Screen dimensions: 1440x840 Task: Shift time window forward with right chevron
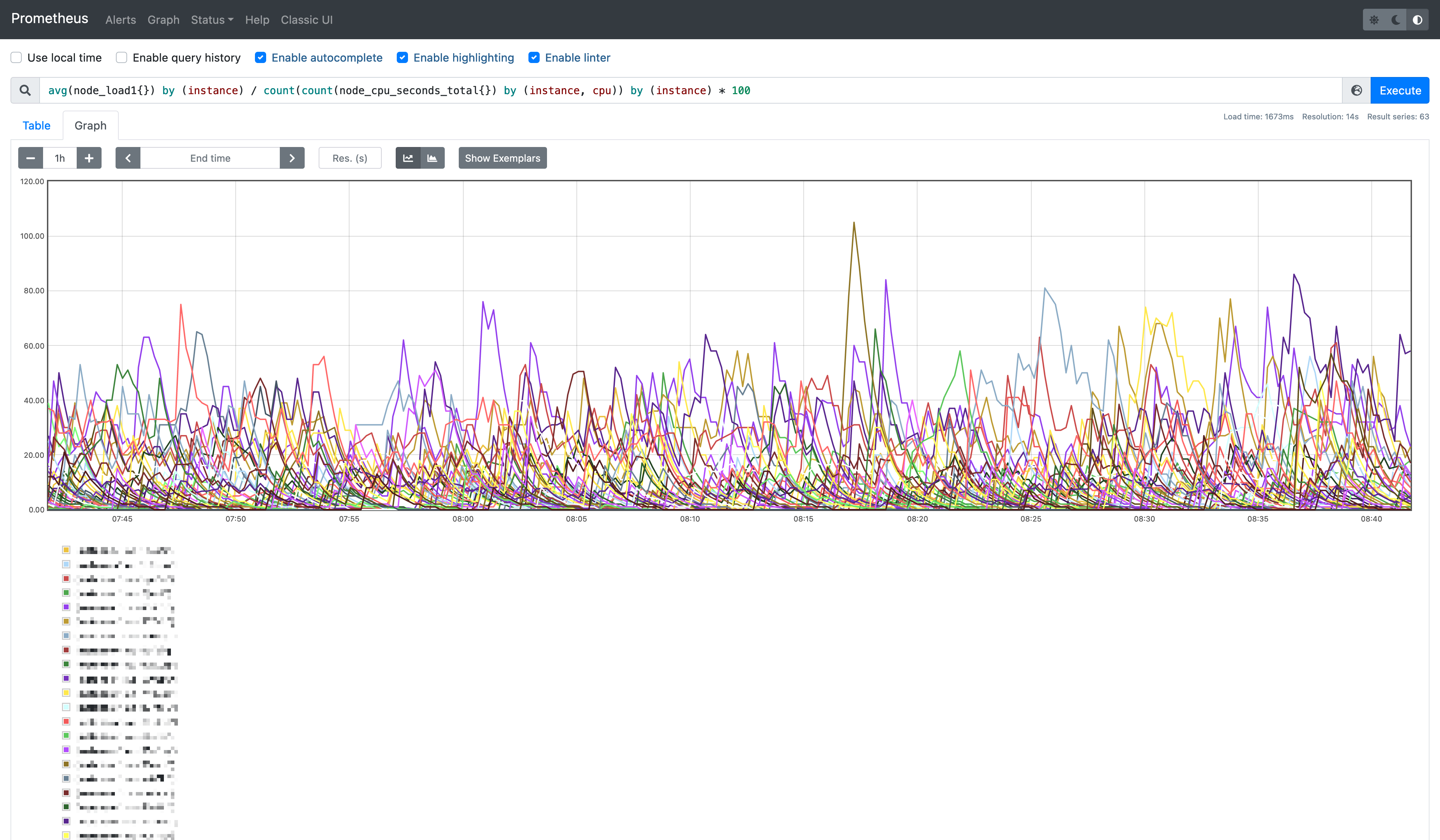pos(292,158)
